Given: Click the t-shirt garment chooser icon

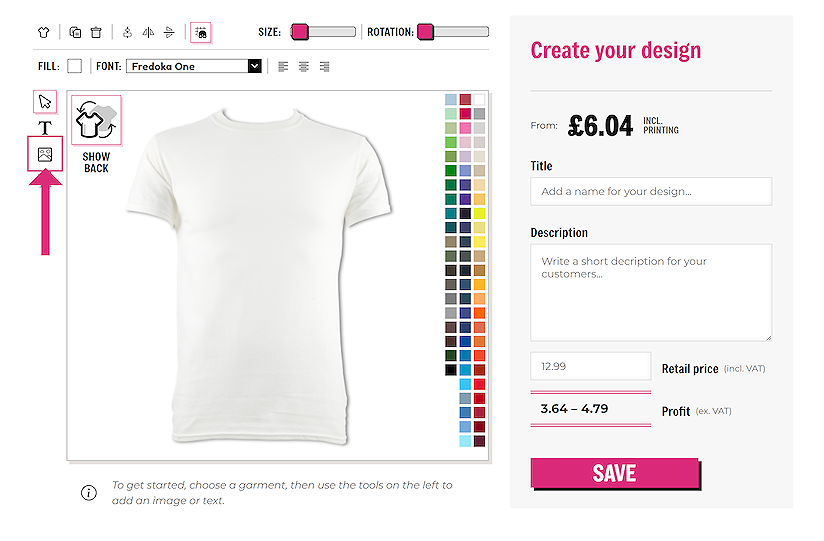Looking at the screenshot, I should (x=43, y=32).
